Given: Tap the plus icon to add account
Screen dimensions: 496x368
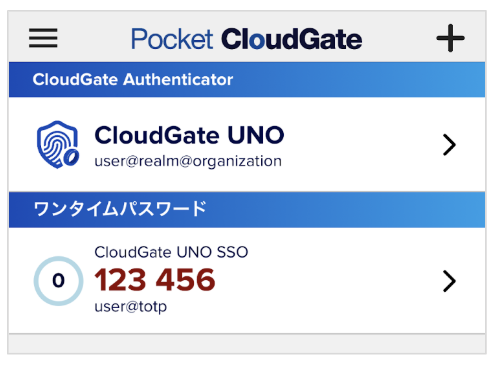Looking at the screenshot, I should 450,38.
